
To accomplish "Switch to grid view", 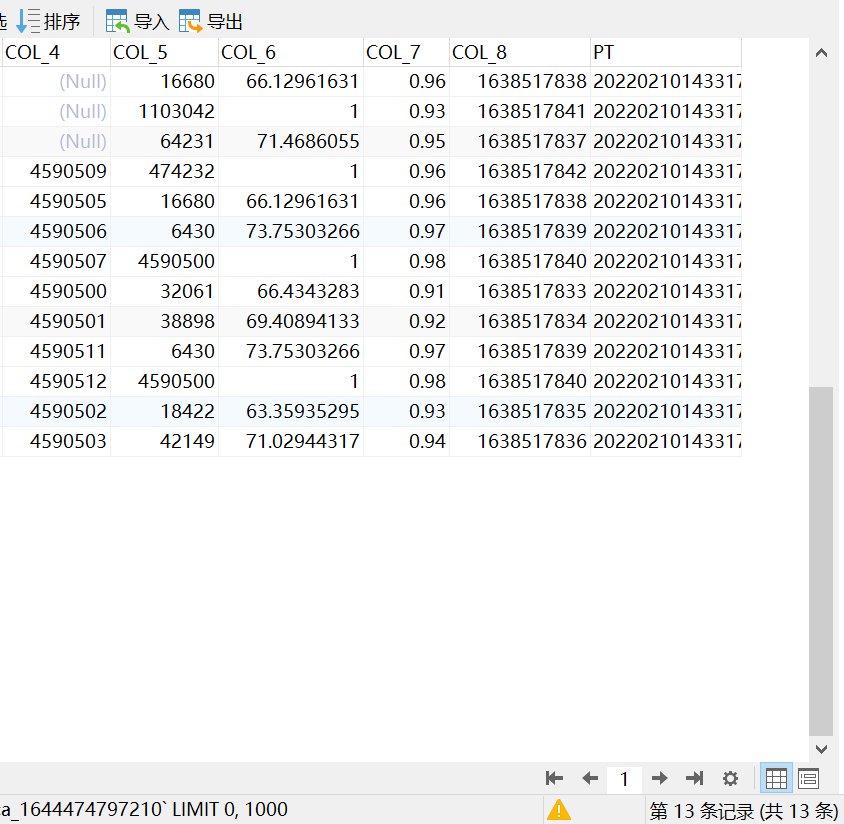I will tap(775, 778).
